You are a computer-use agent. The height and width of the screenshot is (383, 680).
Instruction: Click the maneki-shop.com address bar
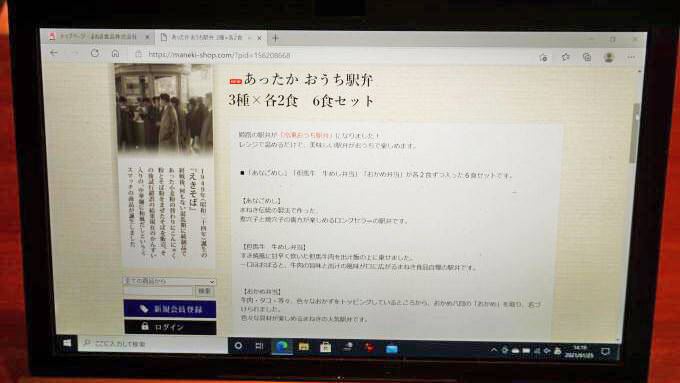(x=219, y=55)
